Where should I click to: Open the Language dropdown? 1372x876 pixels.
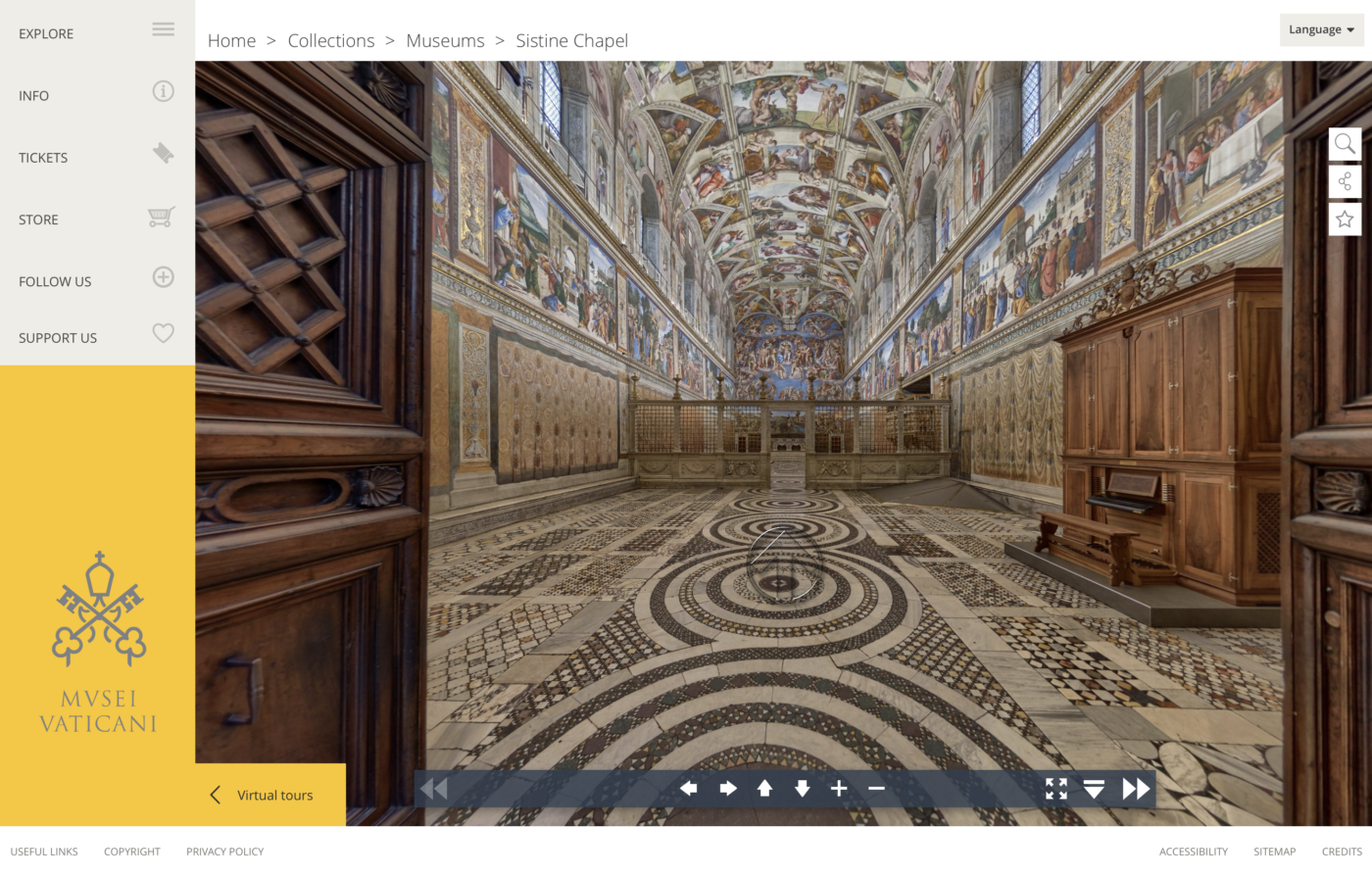click(x=1321, y=29)
